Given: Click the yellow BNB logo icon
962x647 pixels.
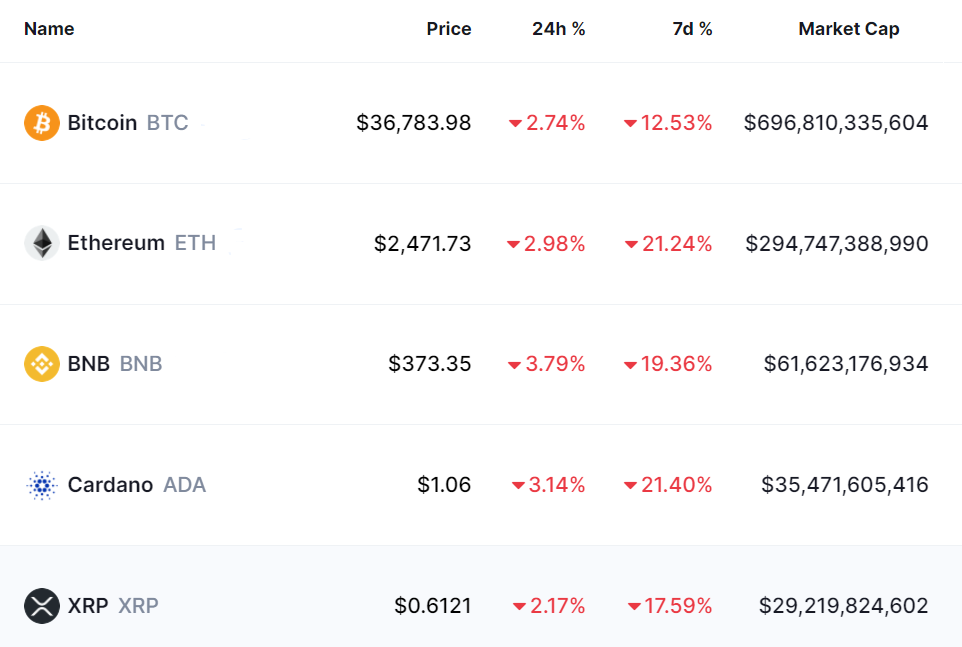Looking at the screenshot, I should click(x=42, y=364).
